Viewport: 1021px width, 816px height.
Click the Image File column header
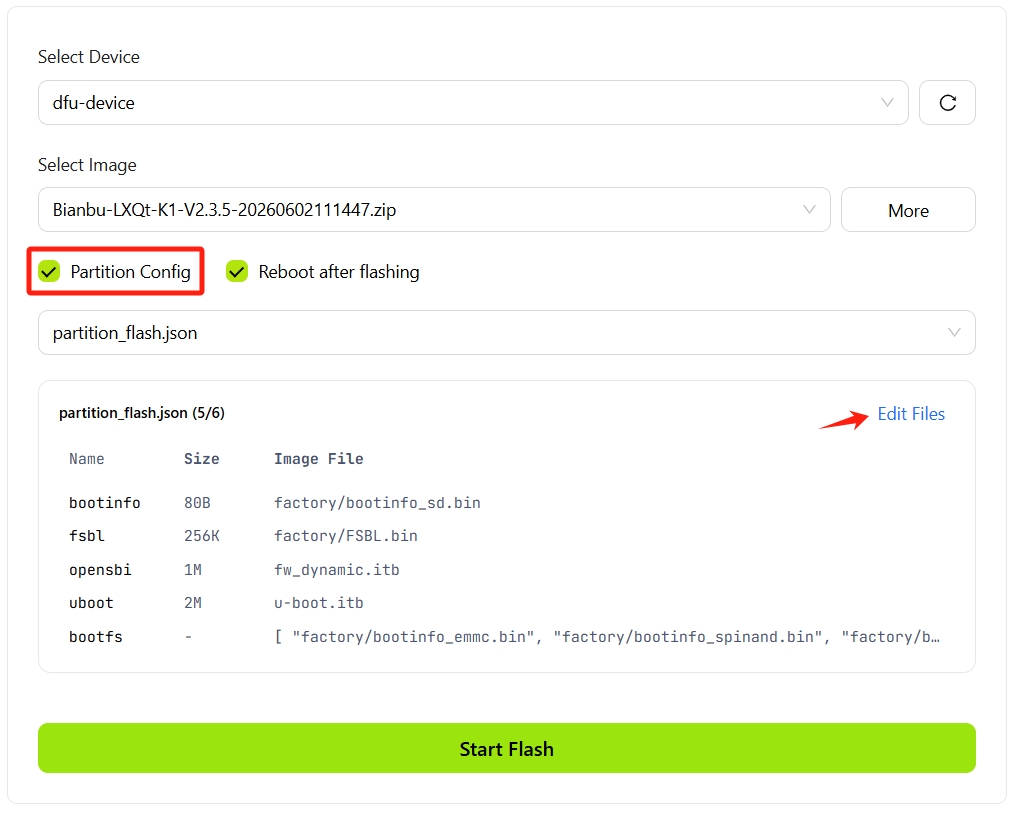(x=318, y=458)
